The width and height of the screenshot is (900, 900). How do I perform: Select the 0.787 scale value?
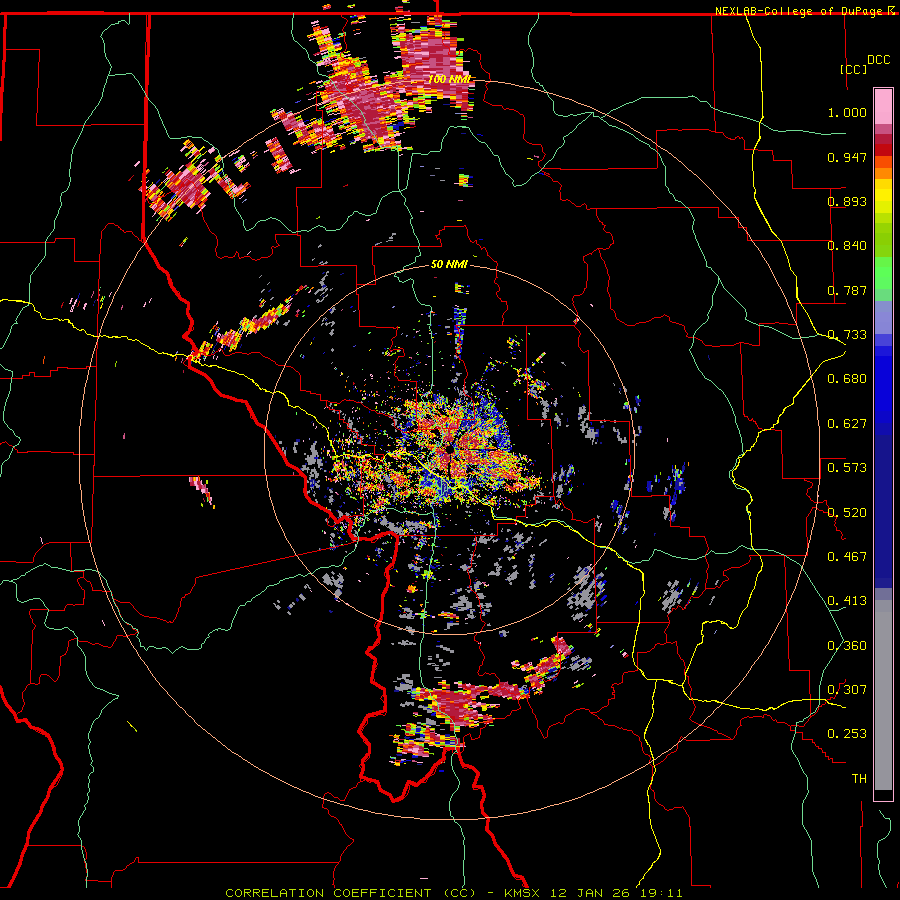[x=847, y=290]
